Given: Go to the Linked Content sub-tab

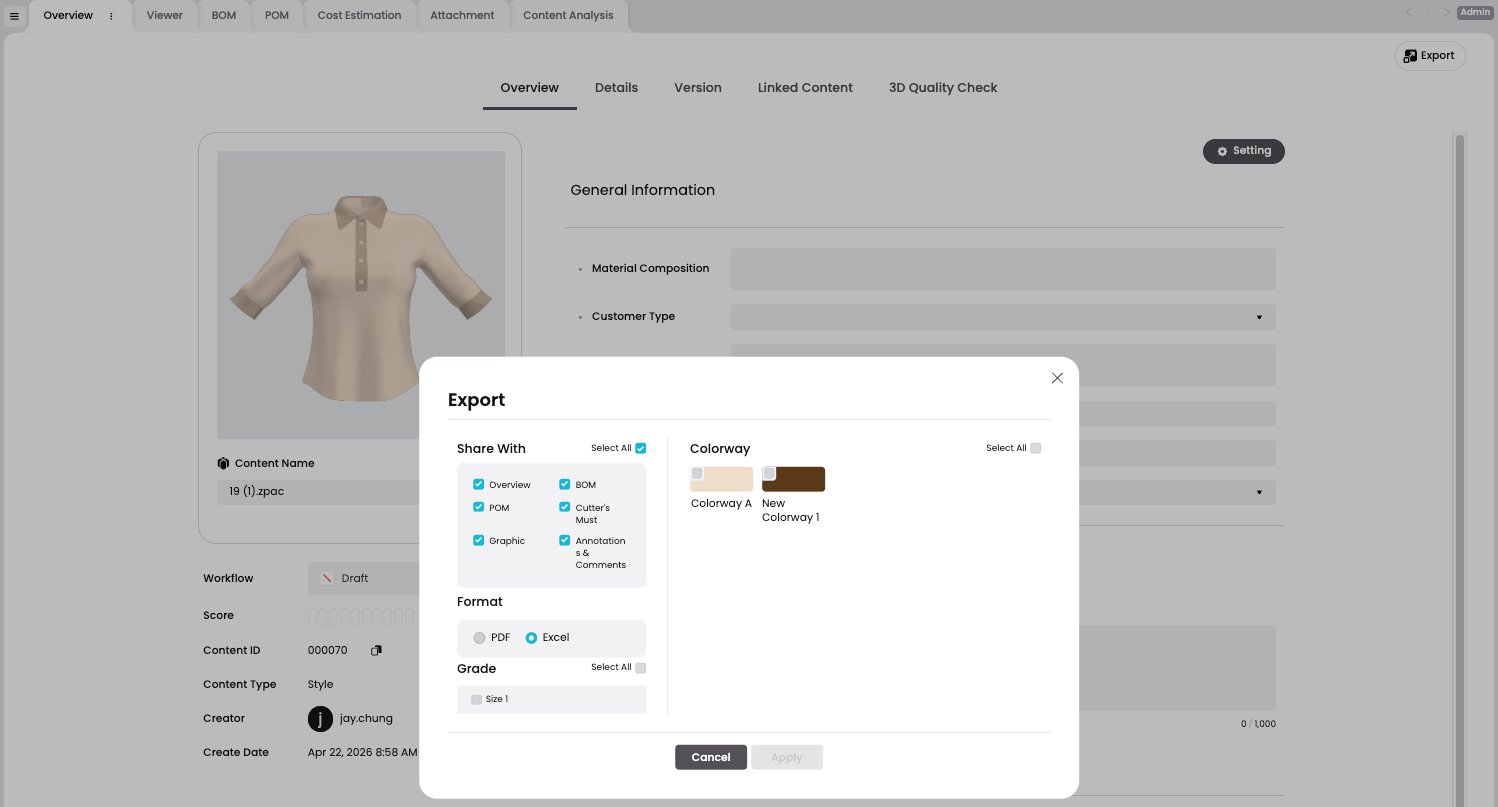Looking at the screenshot, I should (805, 88).
